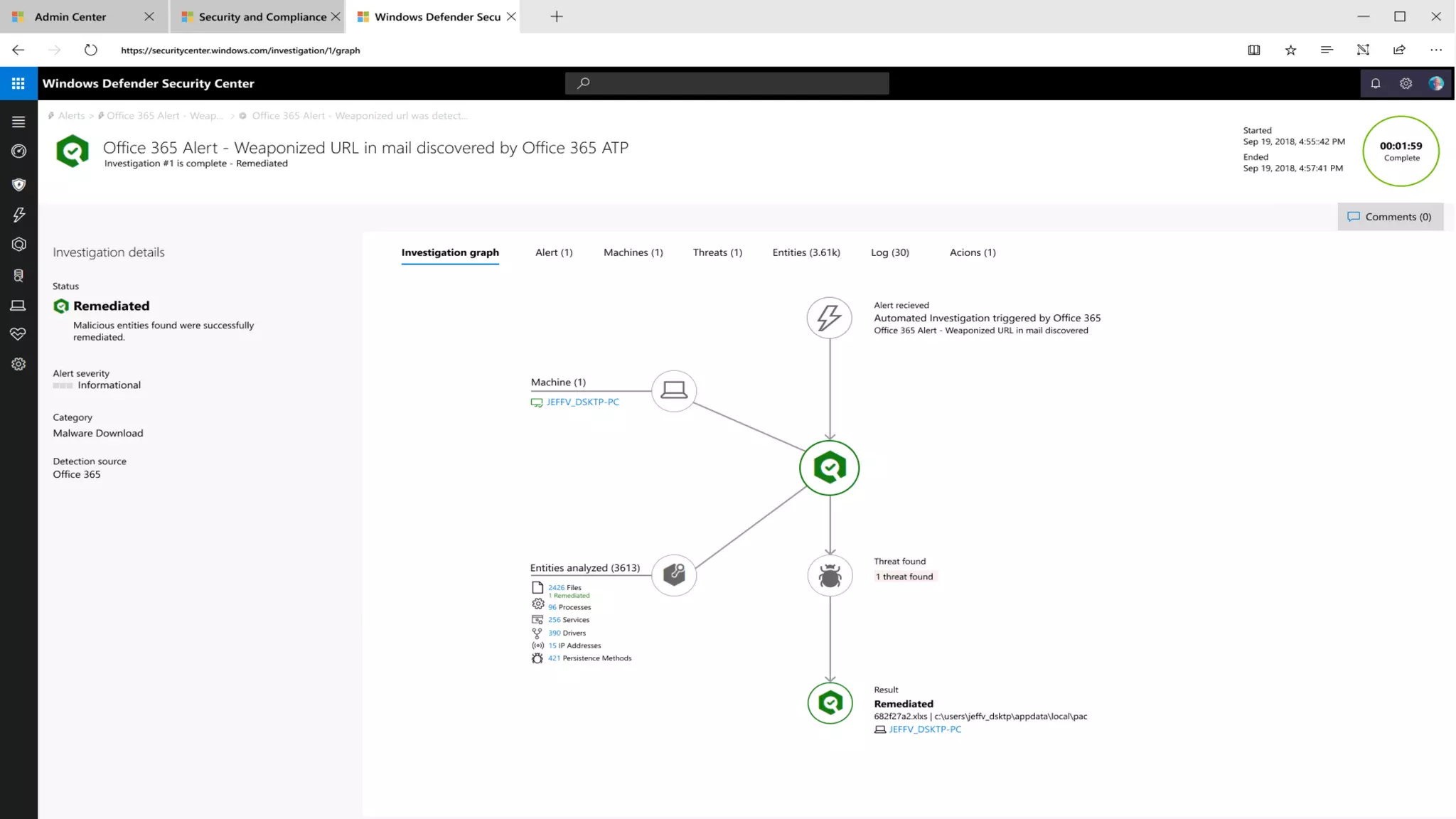This screenshot has height=819, width=1456.
Task: Click the 2426 Files link
Action: [564, 587]
